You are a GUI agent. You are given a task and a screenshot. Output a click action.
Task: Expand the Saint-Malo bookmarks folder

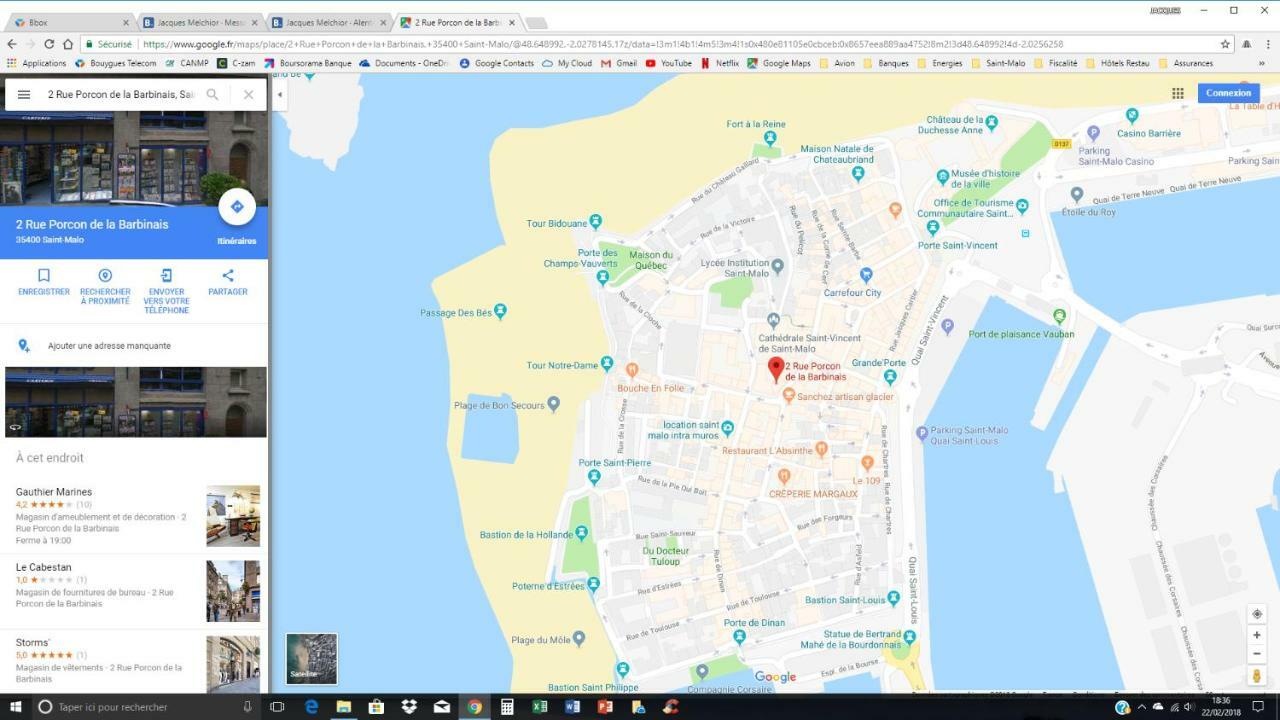pos(997,63)
